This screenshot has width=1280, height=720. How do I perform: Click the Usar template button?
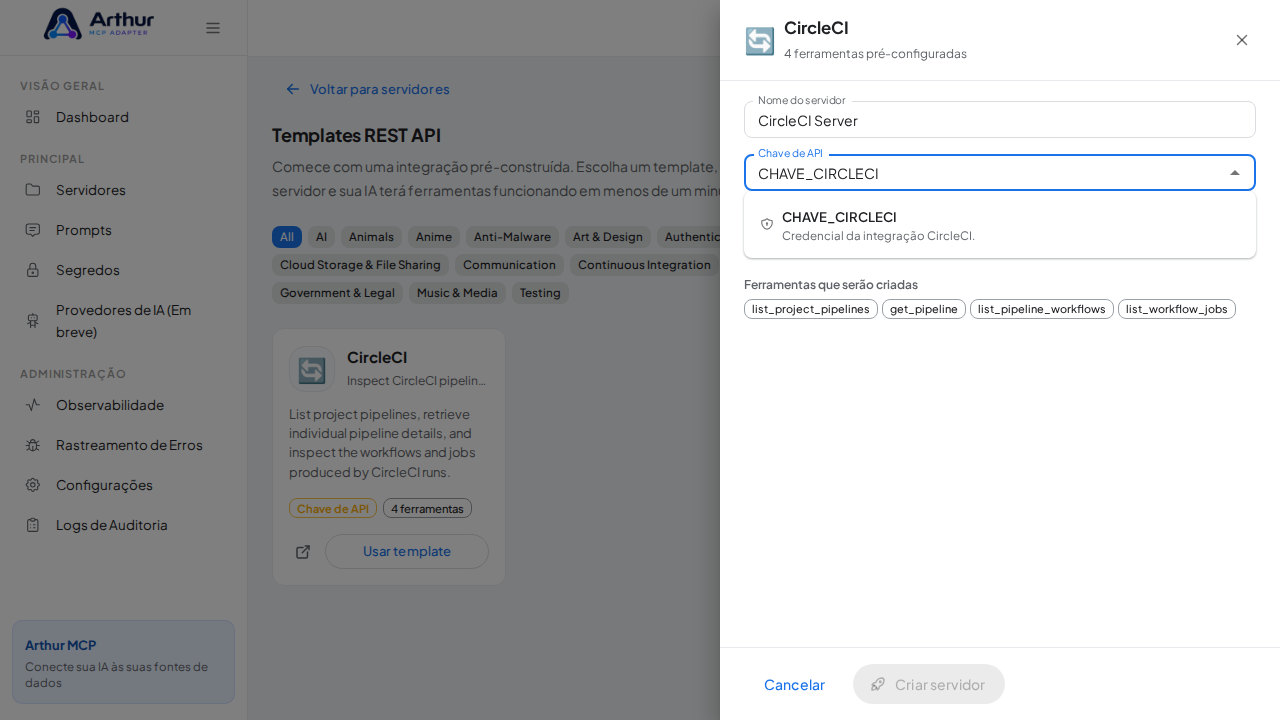(x=407, y=552)
